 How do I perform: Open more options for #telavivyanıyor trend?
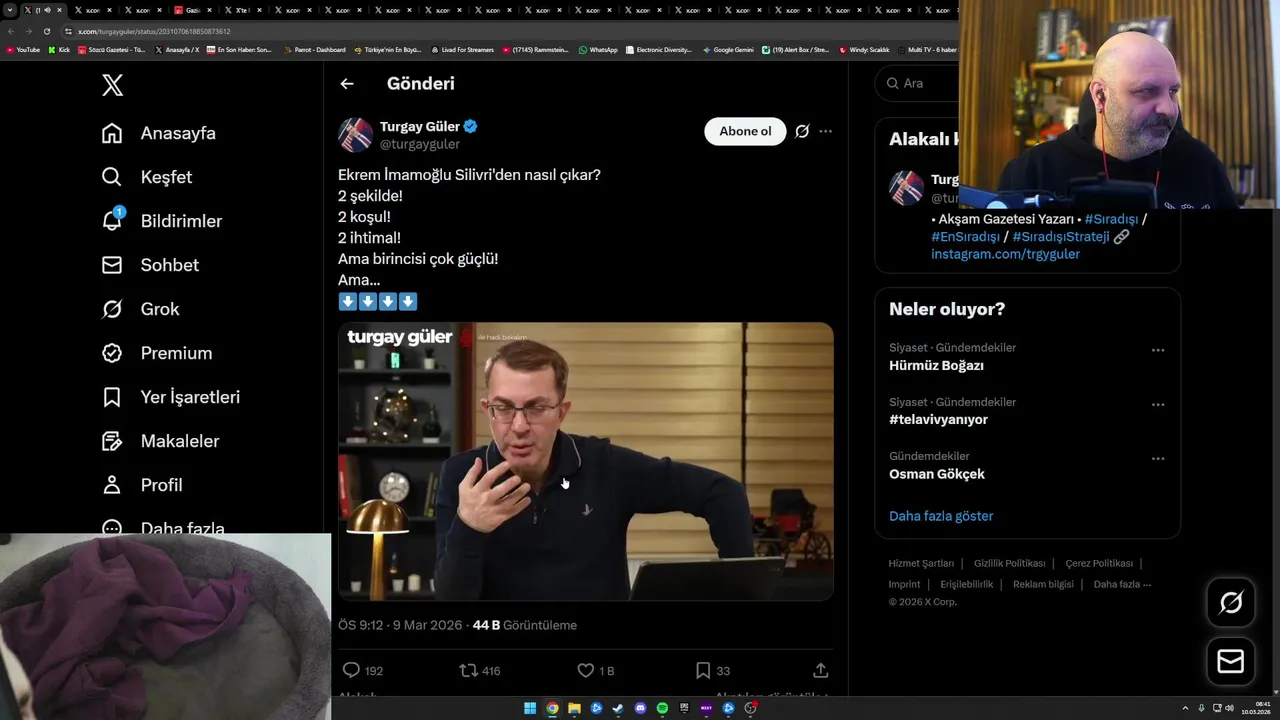1158,405
